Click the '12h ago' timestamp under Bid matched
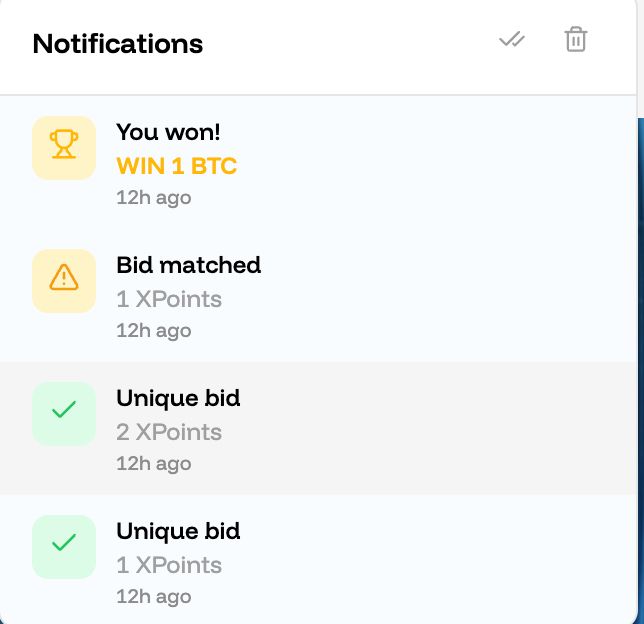Image resolution: width=644 pixels, height=624 pixels. point(153,330)
